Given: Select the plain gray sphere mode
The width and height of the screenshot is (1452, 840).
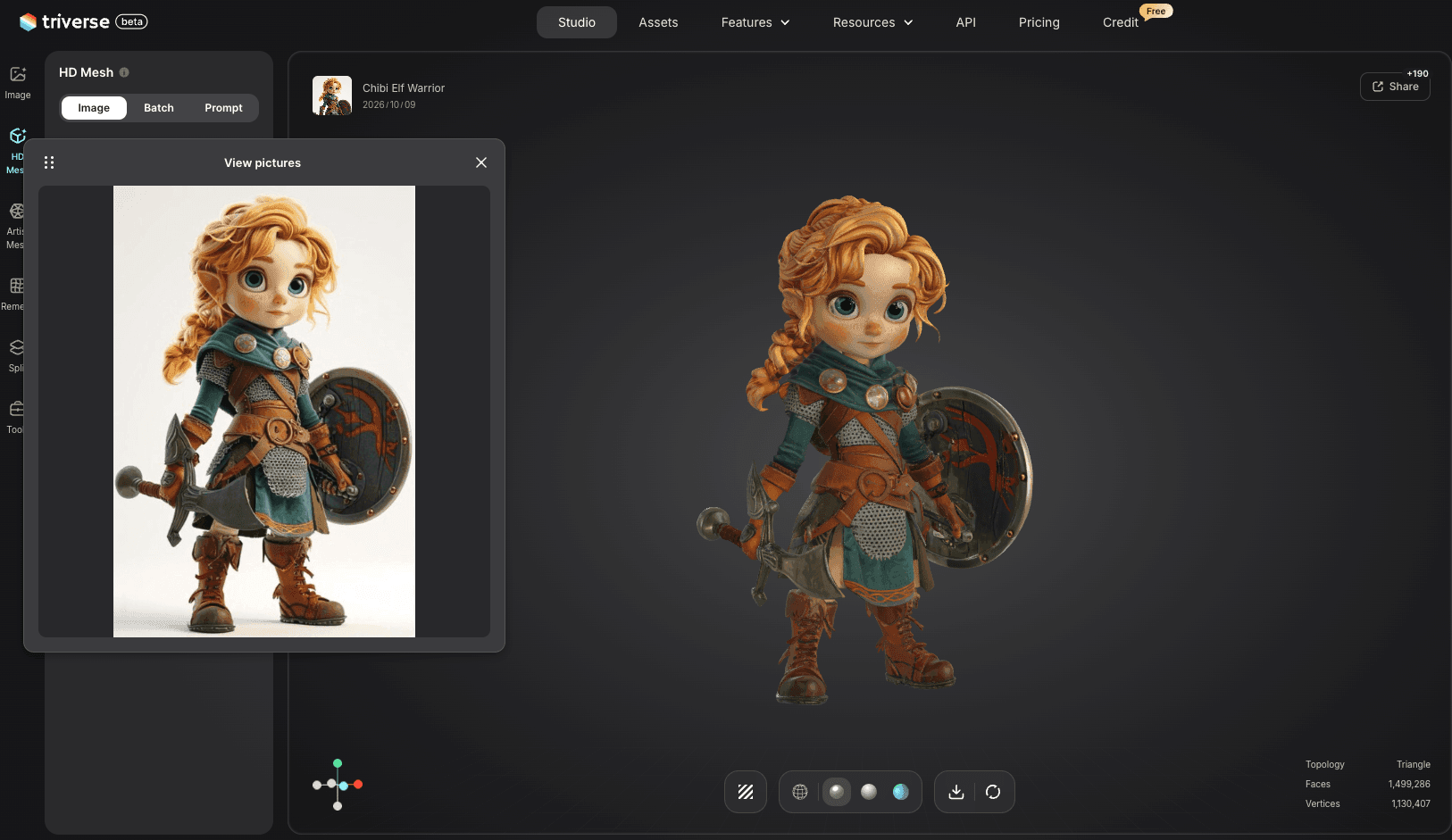Looking at the screenshot, I should 869,792.
